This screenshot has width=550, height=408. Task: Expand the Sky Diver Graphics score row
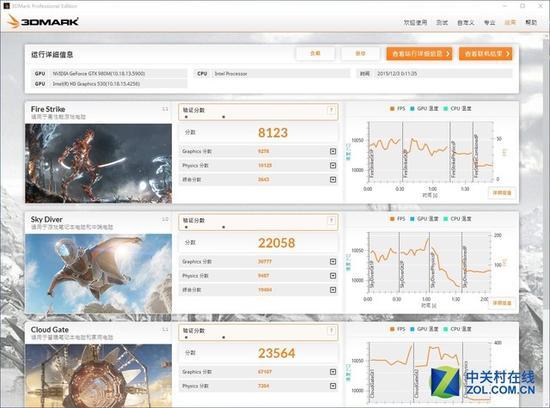pyautogui.click(x=333, y=262)
